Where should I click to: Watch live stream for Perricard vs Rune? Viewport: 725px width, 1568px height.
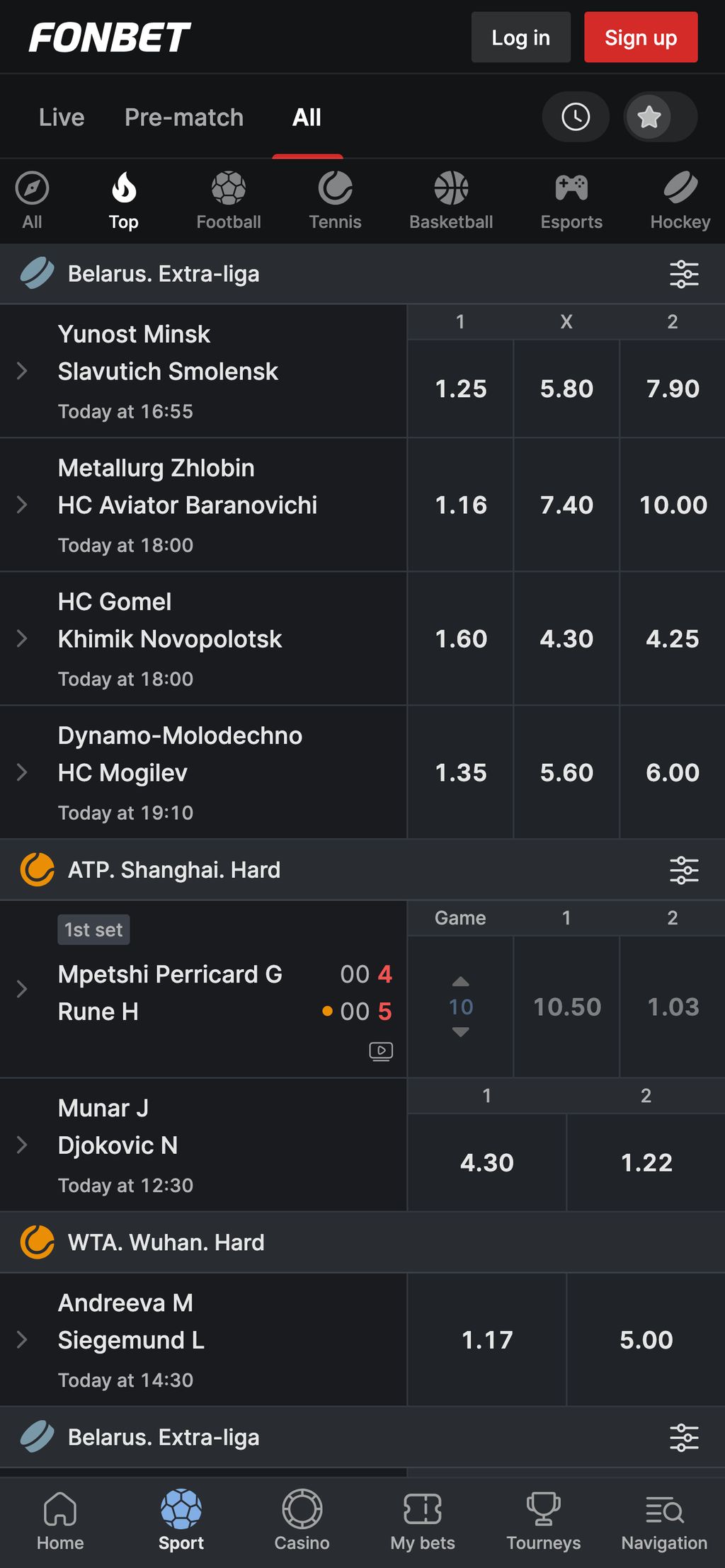coord(381,1051)
